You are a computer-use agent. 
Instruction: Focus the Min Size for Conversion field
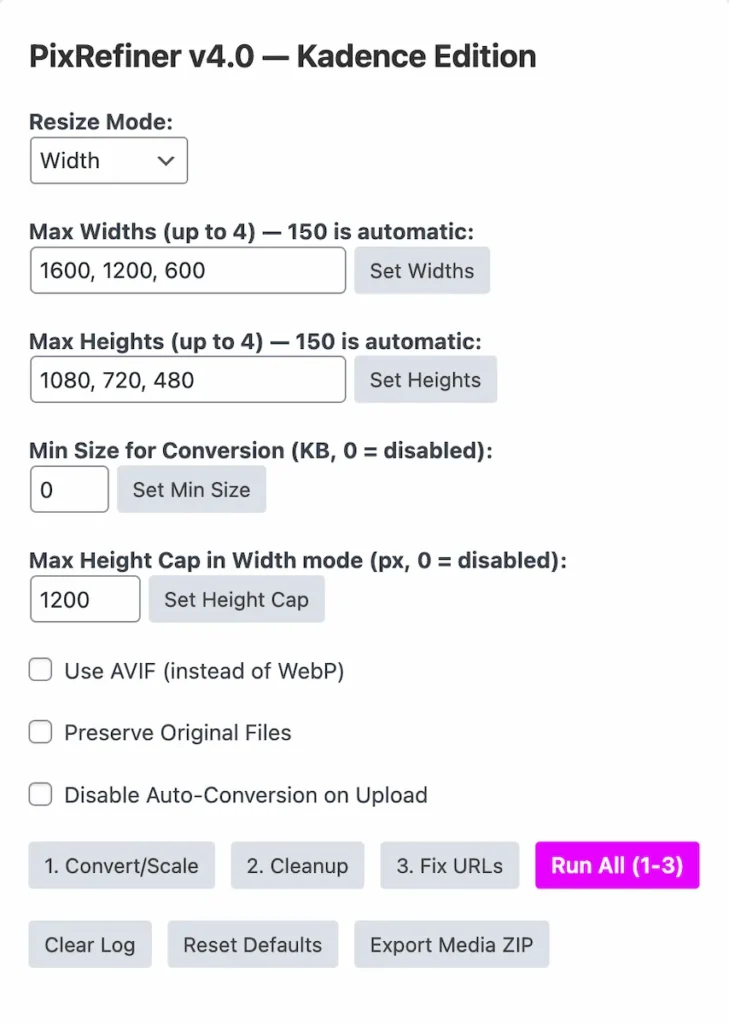click(x=69, y=490)
